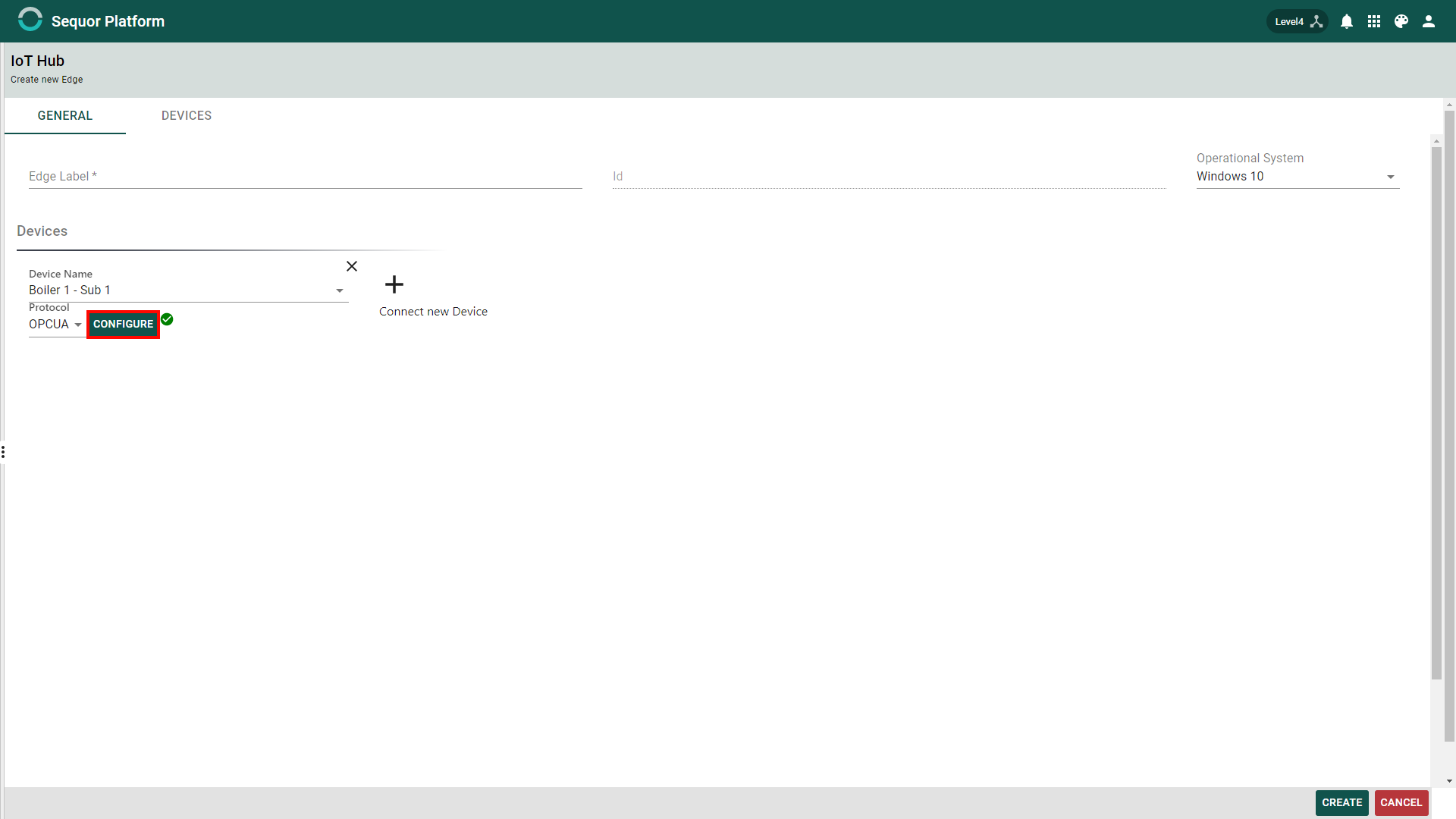Remove the Boiler 1 - Sub 1 device
The image size is (1456, 819).
[x=352, y=266]
